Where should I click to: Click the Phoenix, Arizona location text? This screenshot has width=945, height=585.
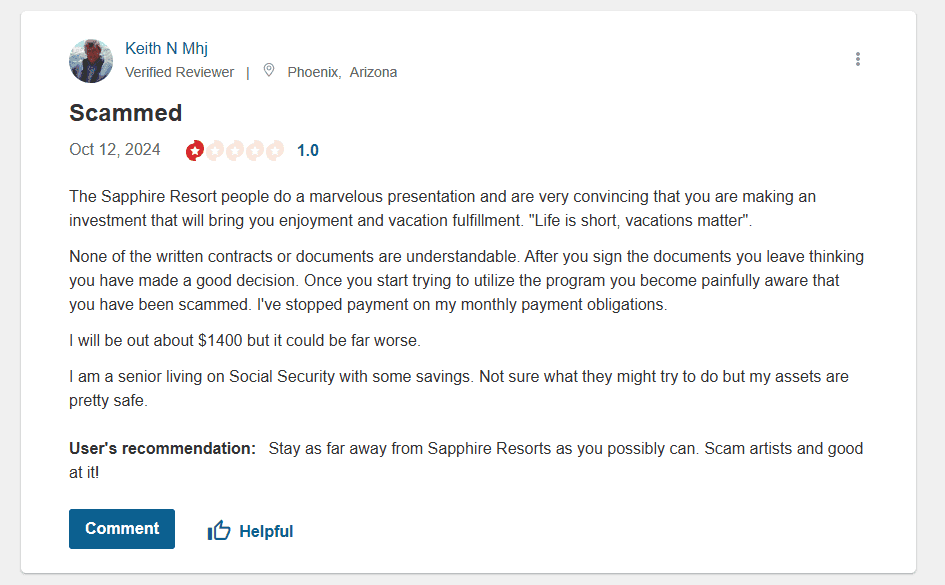(342, 72)
